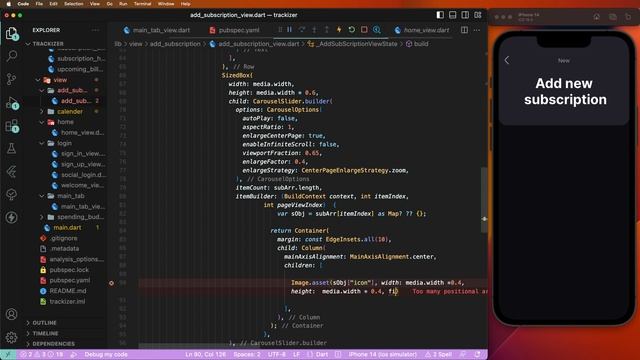Screen dimensions: 640x360
Task: Open editor More Actions ellipsis
Action: (x=477, y=30)
